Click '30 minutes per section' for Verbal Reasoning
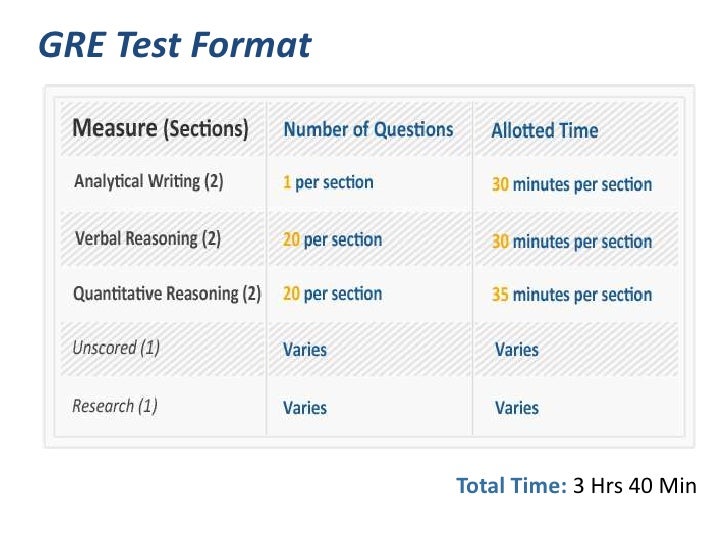Viewport: 728px width, 546px height. point(571,241)
